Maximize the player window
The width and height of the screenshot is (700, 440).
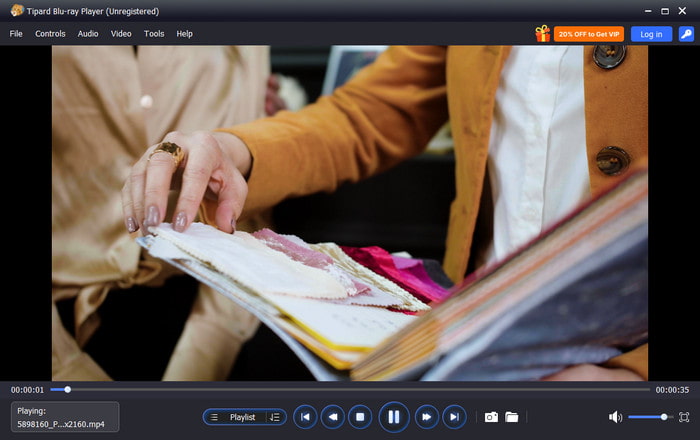[x=665, y=11]
